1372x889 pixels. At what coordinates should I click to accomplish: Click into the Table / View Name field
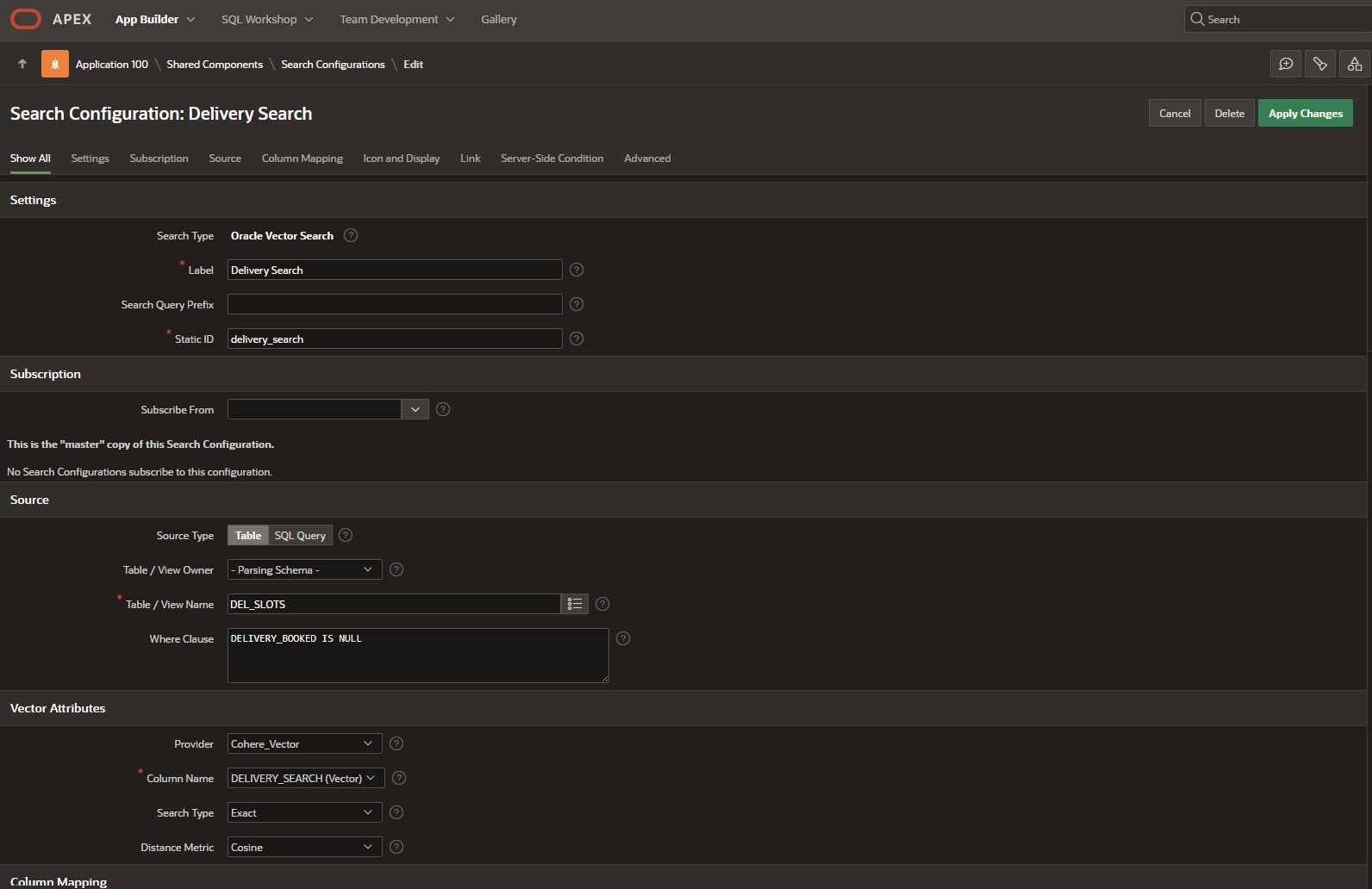click(x=394, y=604)
